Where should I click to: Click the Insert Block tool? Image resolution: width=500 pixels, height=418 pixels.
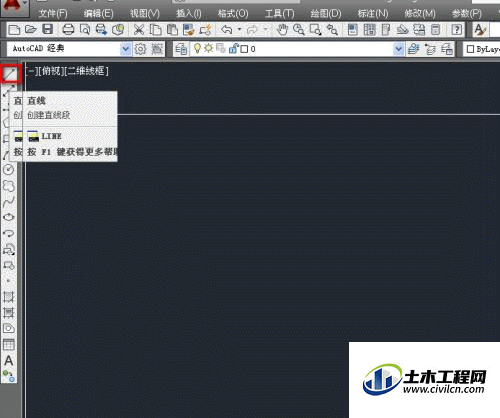tap(9, 249)
